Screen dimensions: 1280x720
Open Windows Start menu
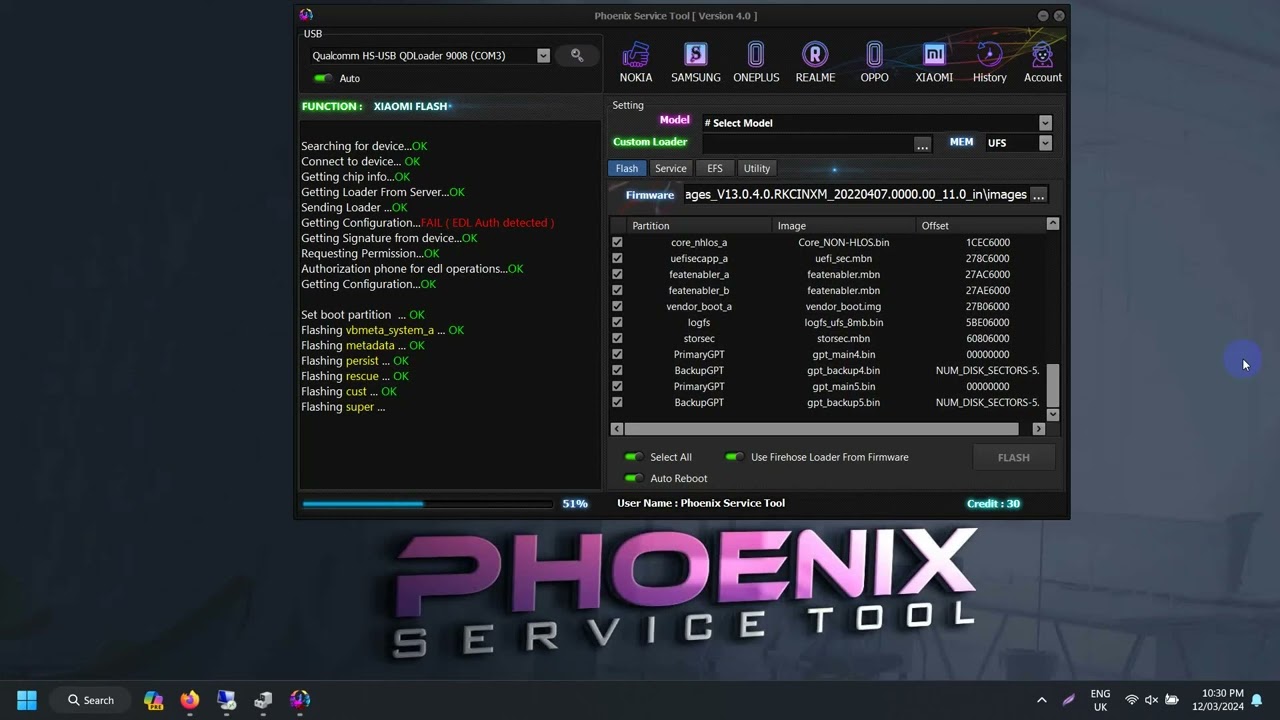[x=27, y=700]
